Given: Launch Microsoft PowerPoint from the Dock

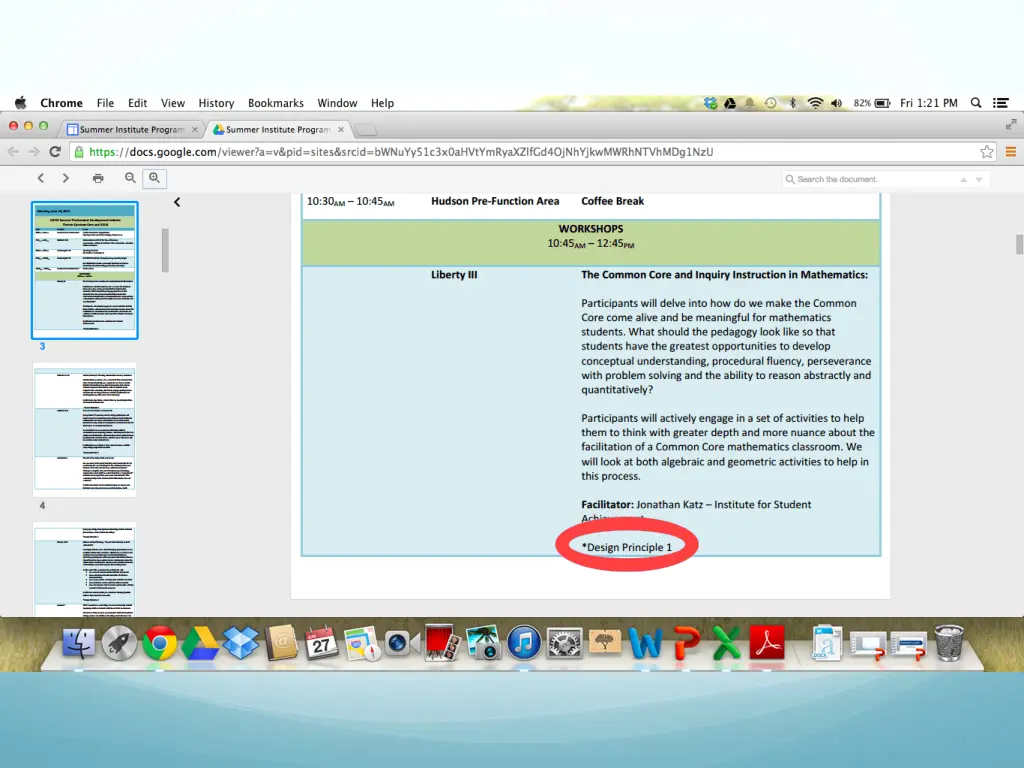Looking at the screenshot, I should pos(686,643).
